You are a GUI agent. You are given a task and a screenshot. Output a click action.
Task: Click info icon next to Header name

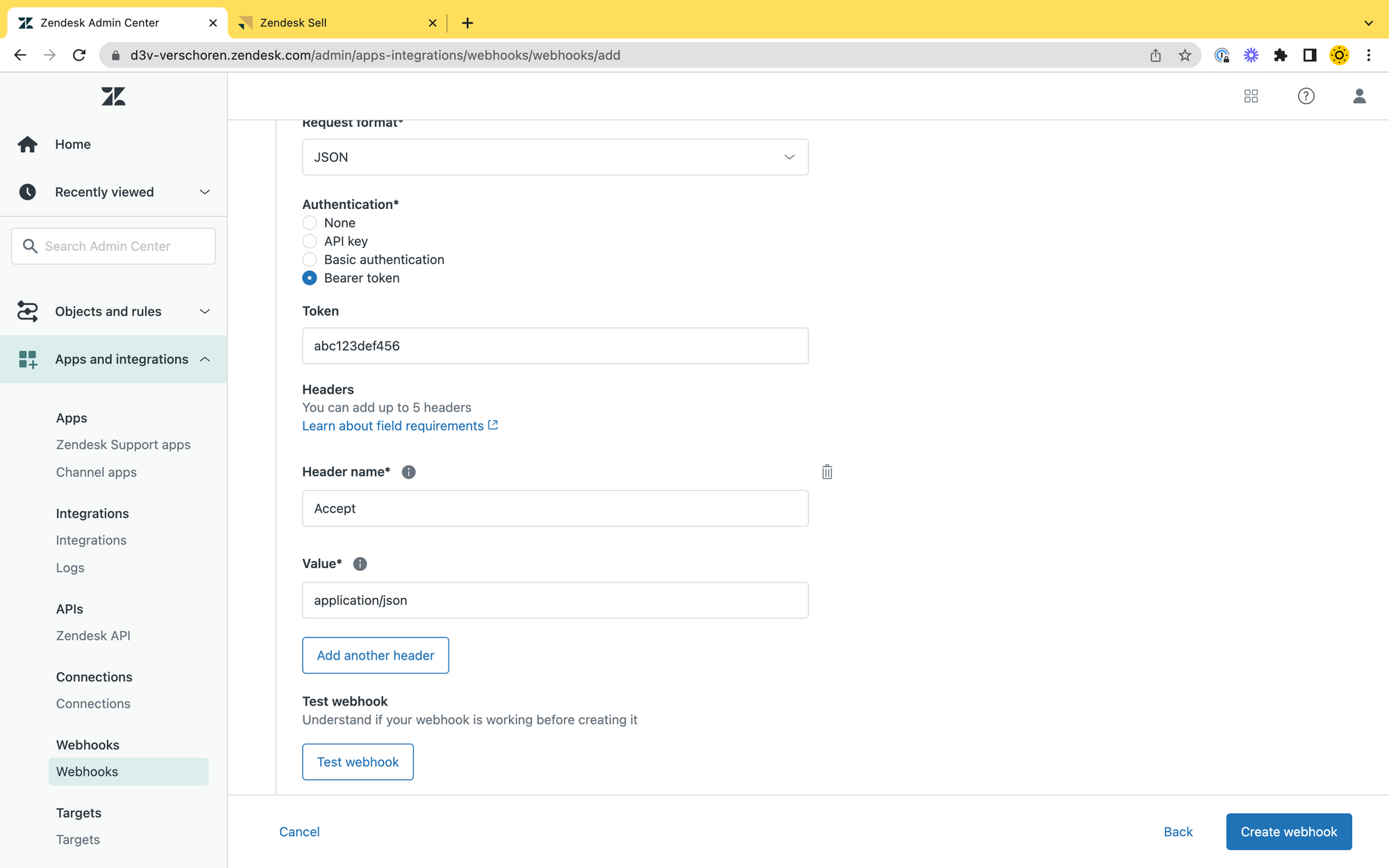coord(408,472)
